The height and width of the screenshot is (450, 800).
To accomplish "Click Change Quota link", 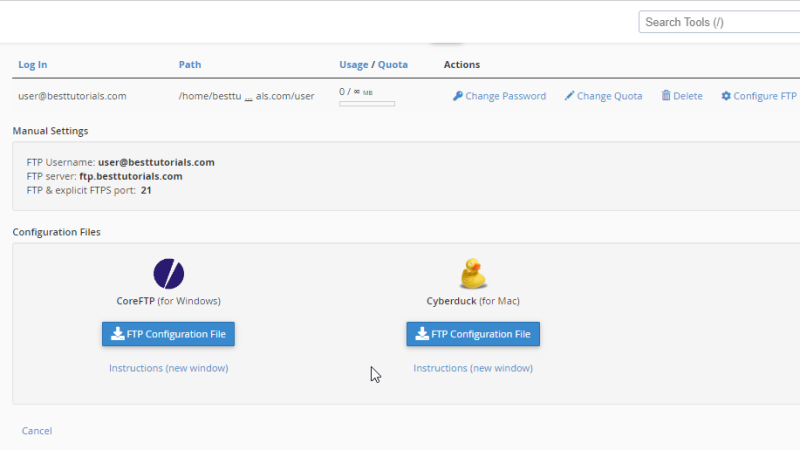I will [603, 96].
